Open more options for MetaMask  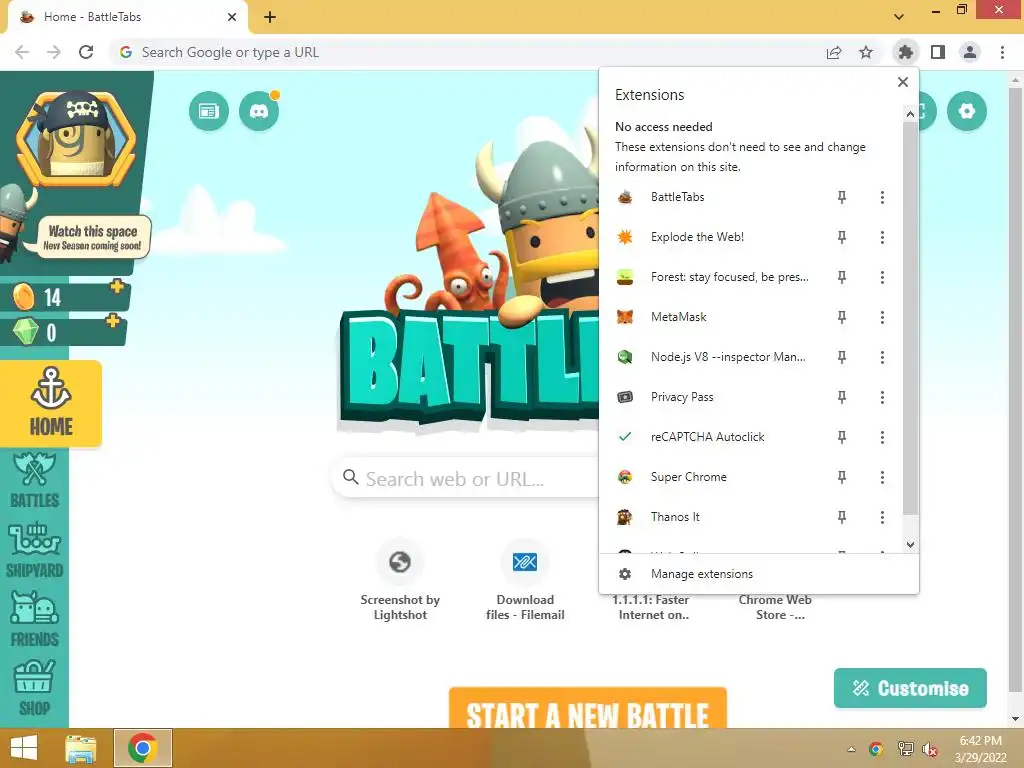tap(882, 317)
